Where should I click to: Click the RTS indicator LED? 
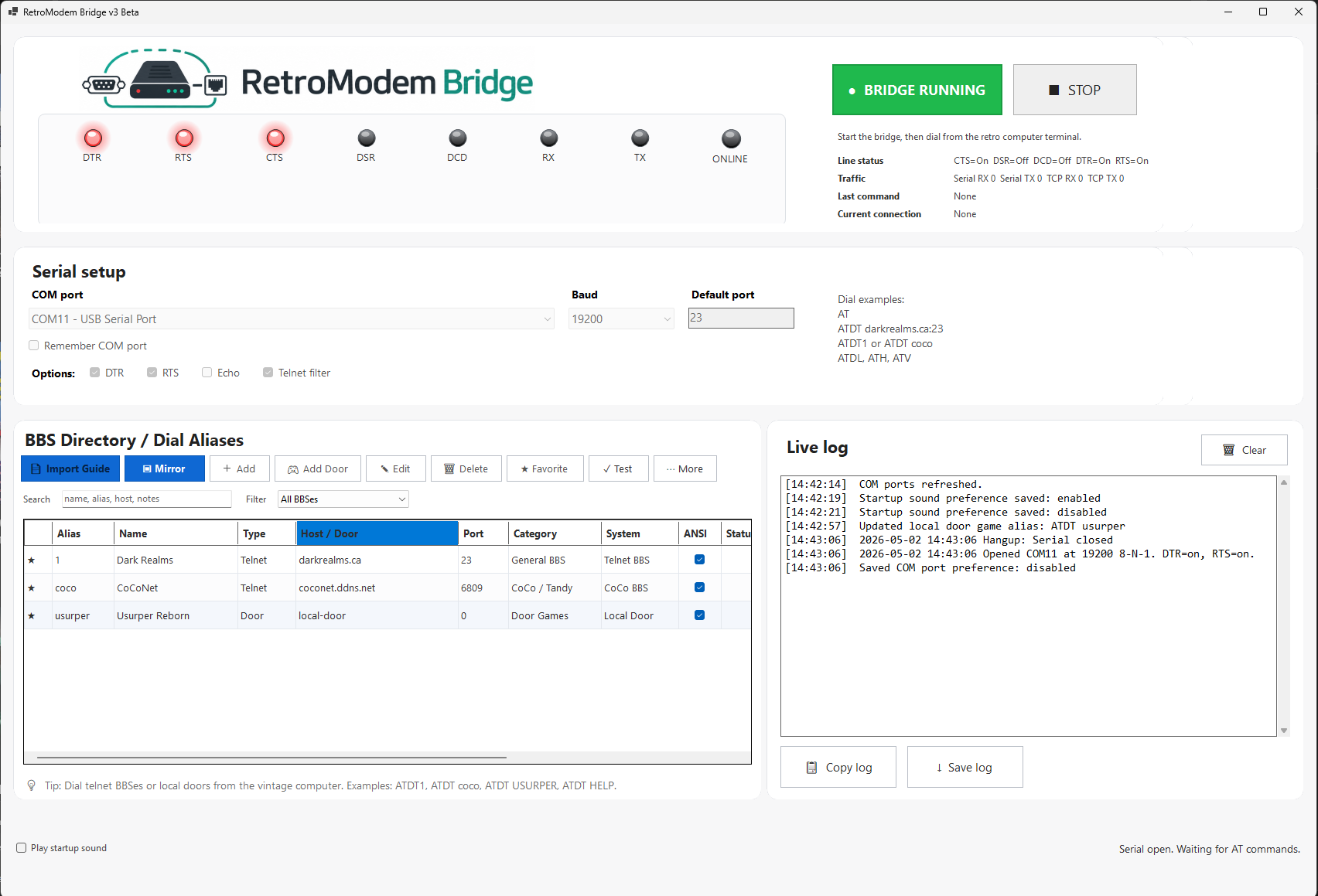click(184, 138)
